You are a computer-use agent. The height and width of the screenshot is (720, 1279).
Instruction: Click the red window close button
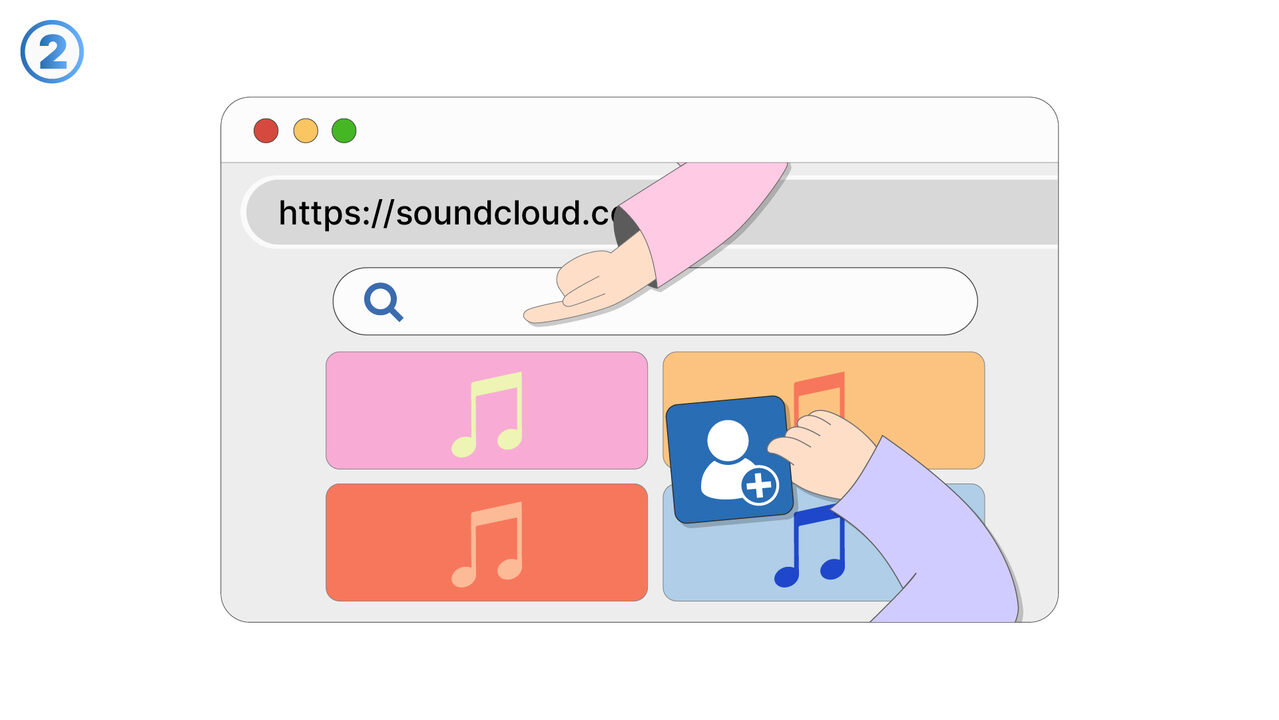click(266, 131)
